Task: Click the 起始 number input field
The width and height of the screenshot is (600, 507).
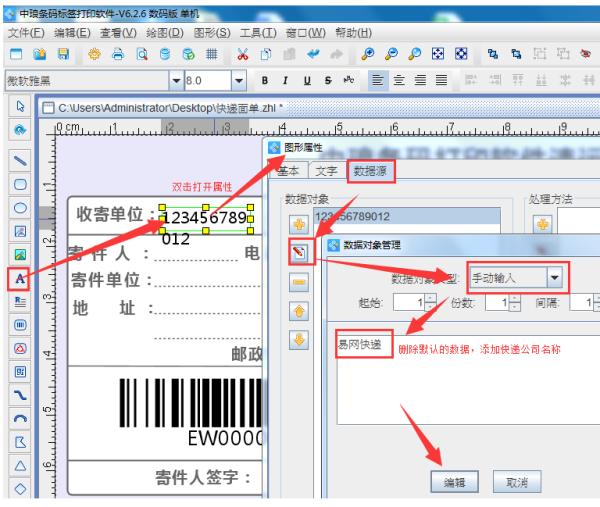Action: [x=405, y=302]
